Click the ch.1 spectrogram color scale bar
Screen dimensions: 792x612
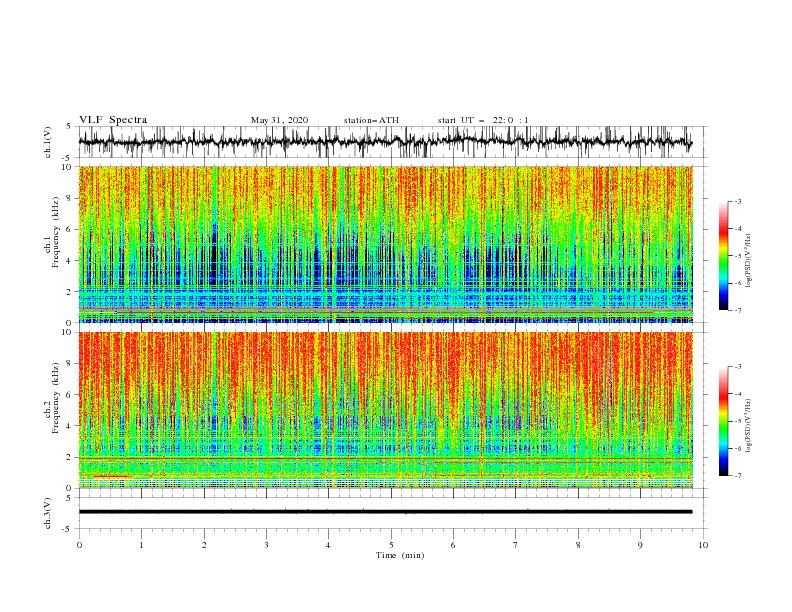click(x=723, y=256)
